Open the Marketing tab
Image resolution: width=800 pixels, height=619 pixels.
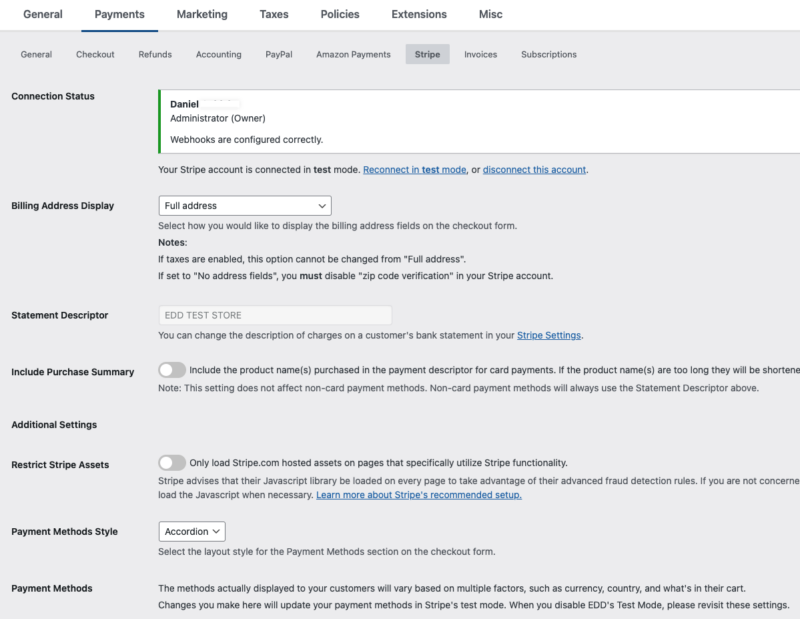point(201,15)
